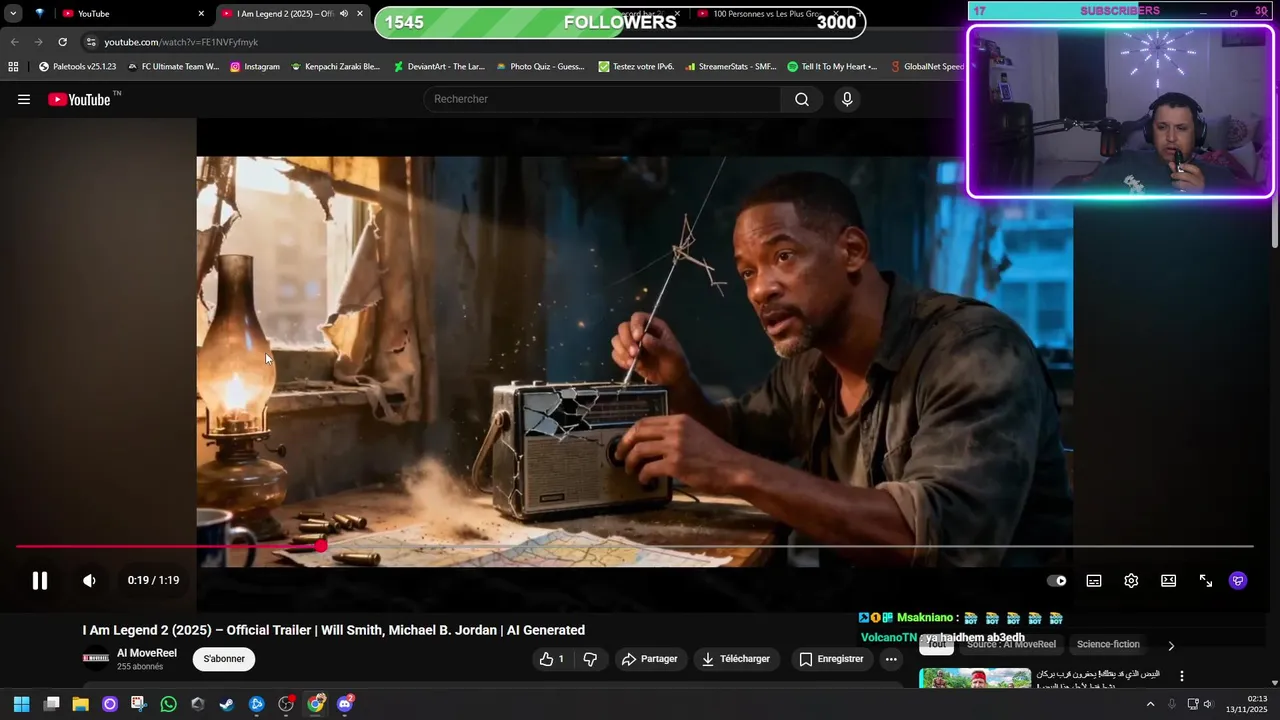Select the Science-fiction filter chip
Screen dimensions: 1280x720
click(x=1108, y=644)
